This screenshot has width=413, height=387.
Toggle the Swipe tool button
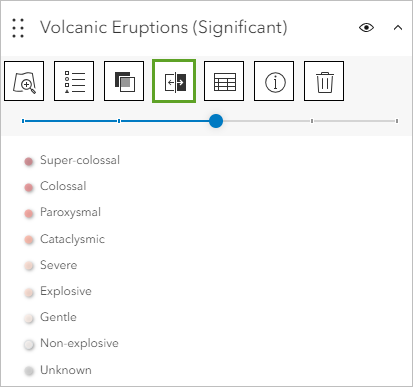(x=174, y=81)
